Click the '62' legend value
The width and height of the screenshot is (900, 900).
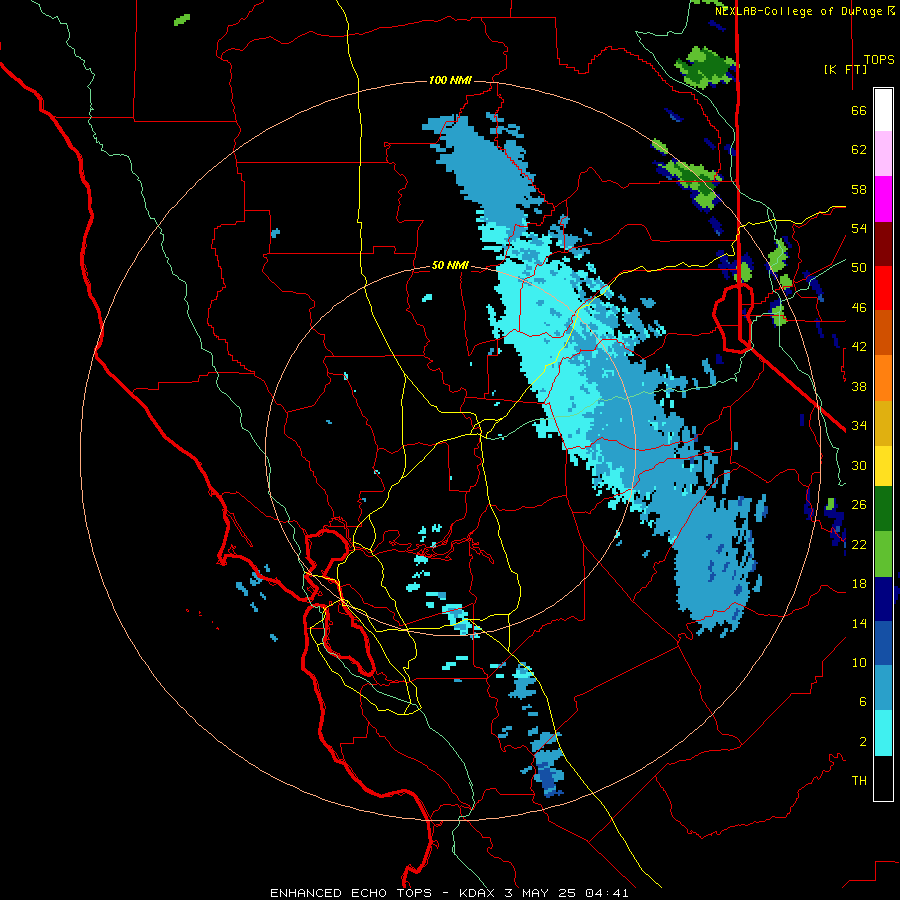point(859,150)
